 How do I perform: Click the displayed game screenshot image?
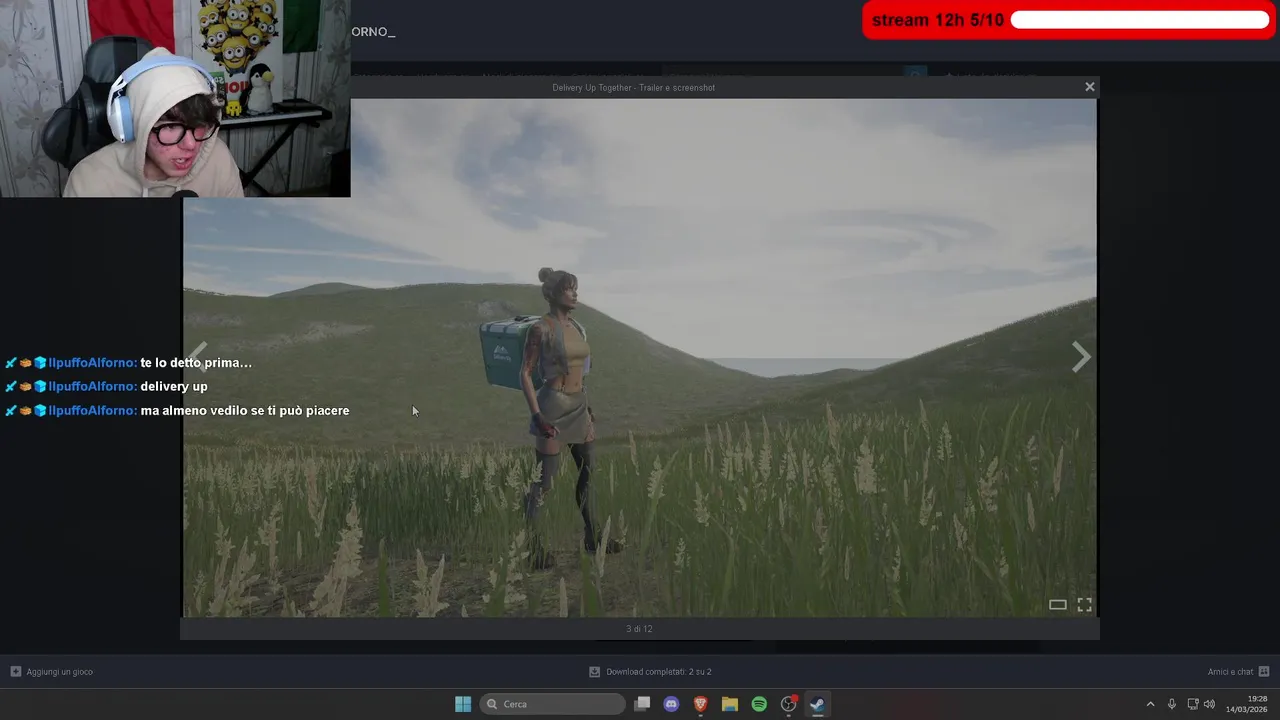point(640,357)
